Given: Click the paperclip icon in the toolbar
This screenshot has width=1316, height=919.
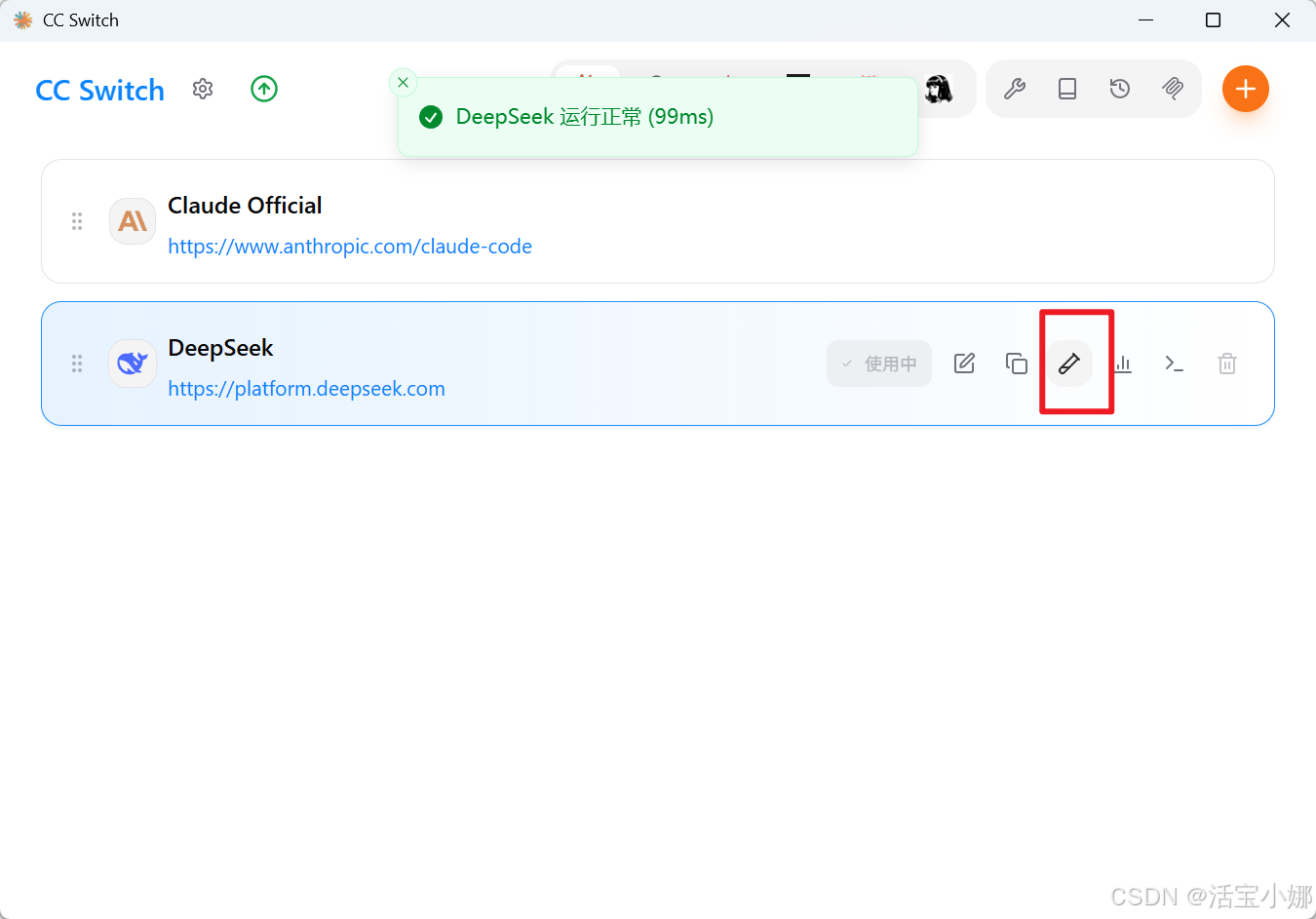Looking at the screenshot, I should click(x=1173, y=89).
